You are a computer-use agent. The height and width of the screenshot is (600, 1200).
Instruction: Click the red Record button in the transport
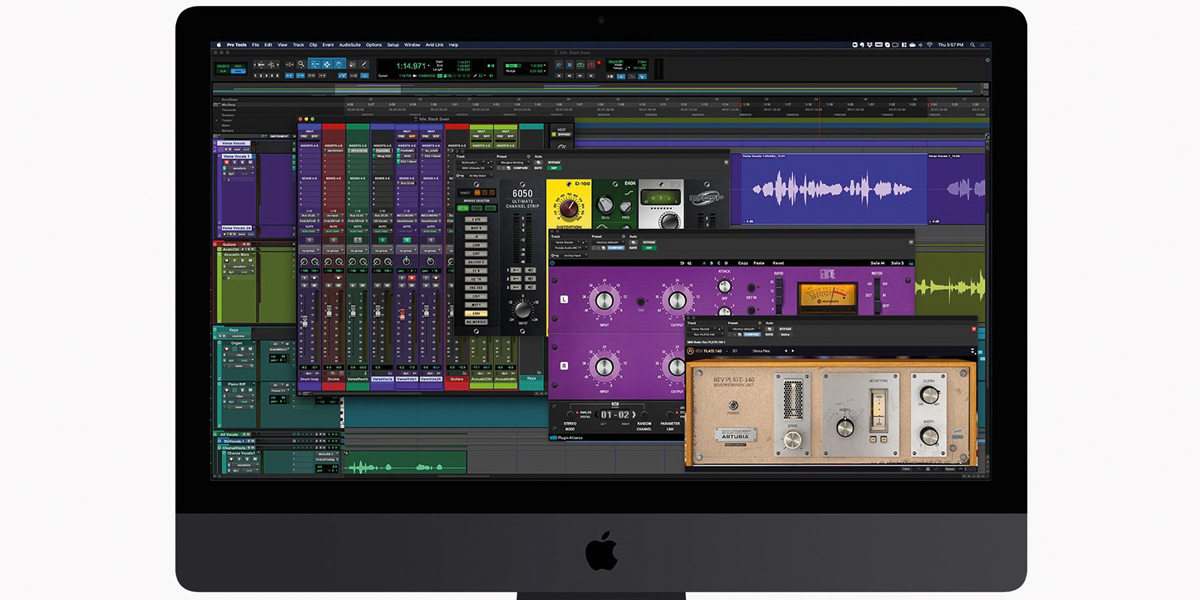[x=591, y=65]
